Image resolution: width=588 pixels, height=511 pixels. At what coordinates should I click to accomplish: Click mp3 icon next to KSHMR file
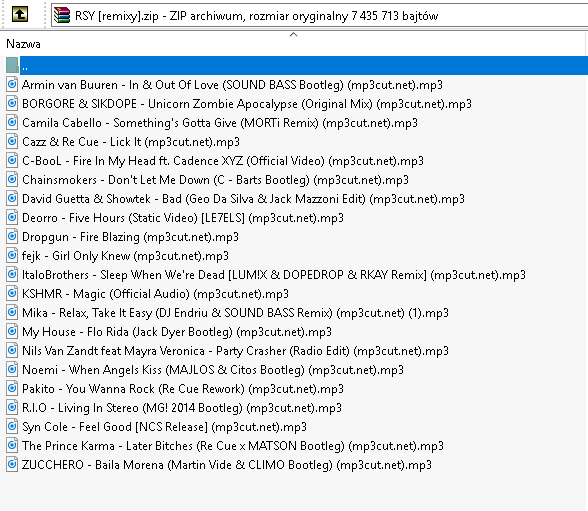click(12, 294)
